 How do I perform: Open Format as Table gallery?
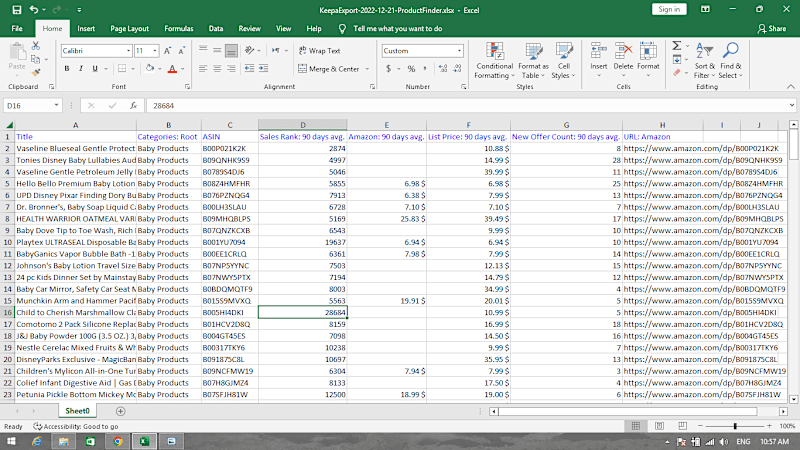coord(533,61)
